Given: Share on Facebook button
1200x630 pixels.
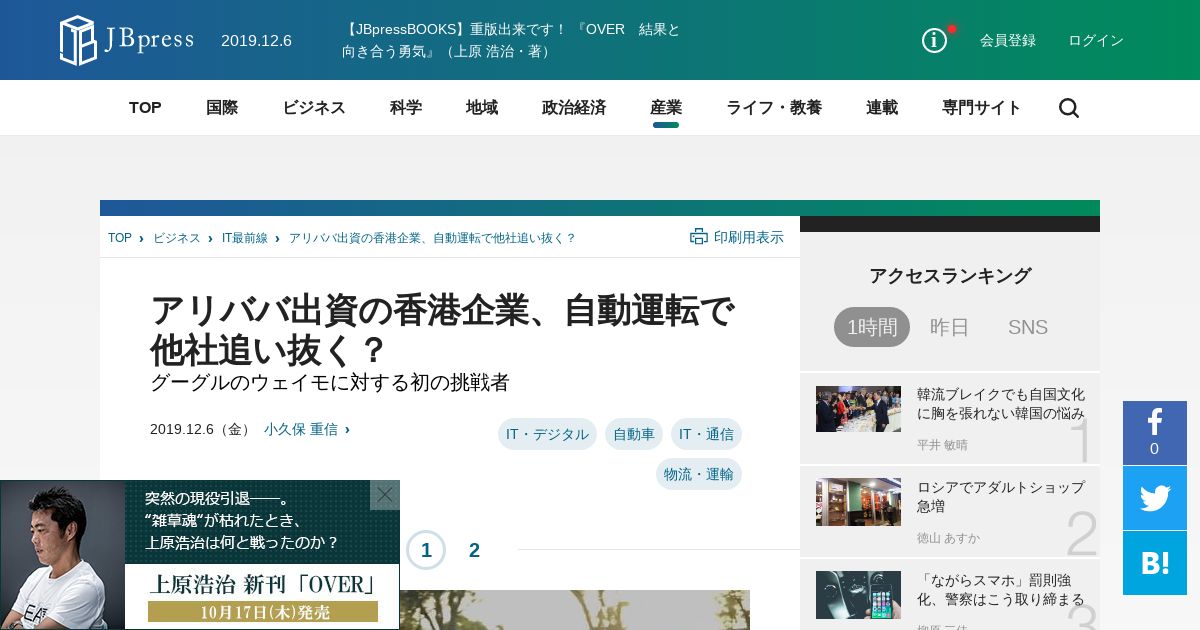Looking at the screenshot, I should (x=1155, y=432).
